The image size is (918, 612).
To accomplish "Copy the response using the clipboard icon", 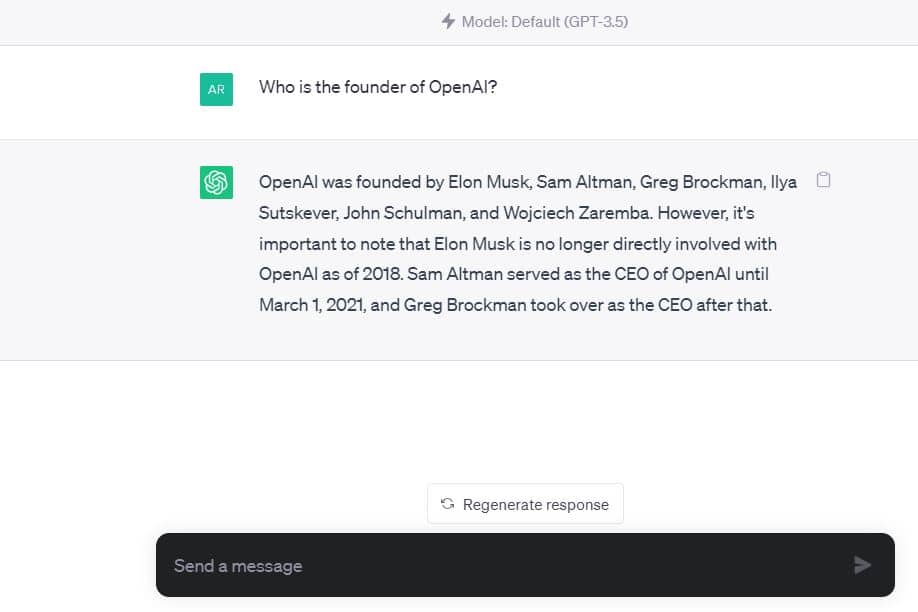I will 824,180.
